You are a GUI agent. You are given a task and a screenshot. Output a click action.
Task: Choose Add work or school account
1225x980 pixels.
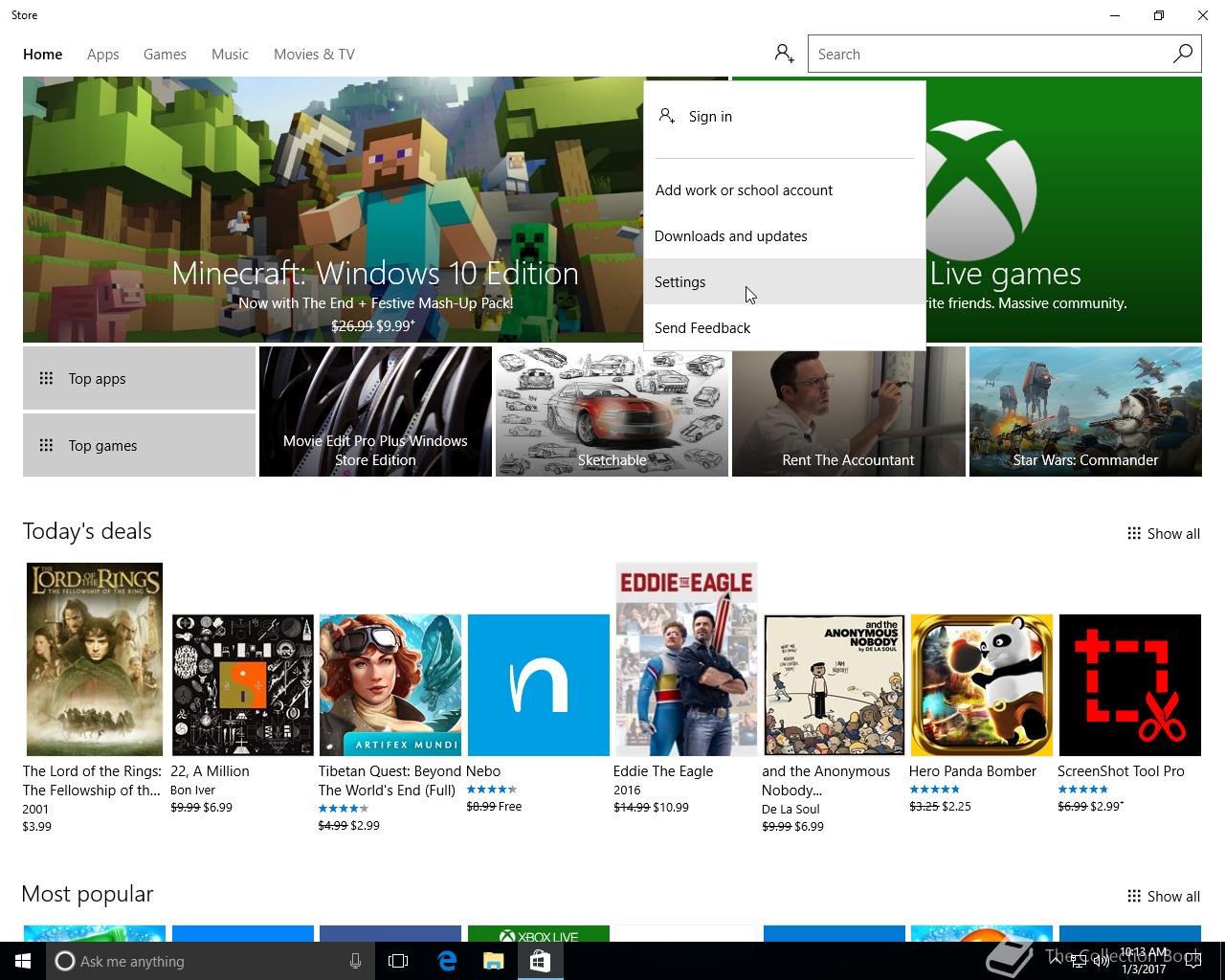[x=785, y=189]
